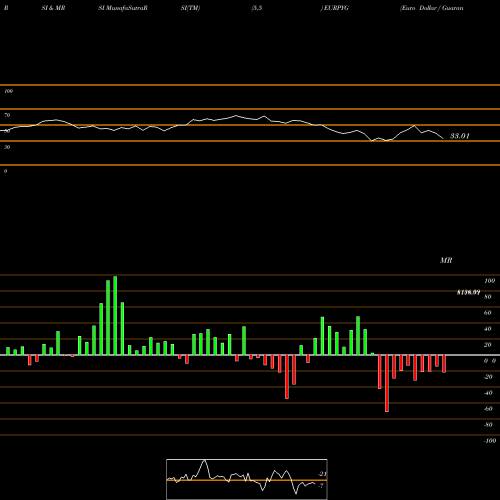The width and height of the screenshot is (500, 500).
Task: Click the MR axis label 60
Action: (x=488, y=313)
